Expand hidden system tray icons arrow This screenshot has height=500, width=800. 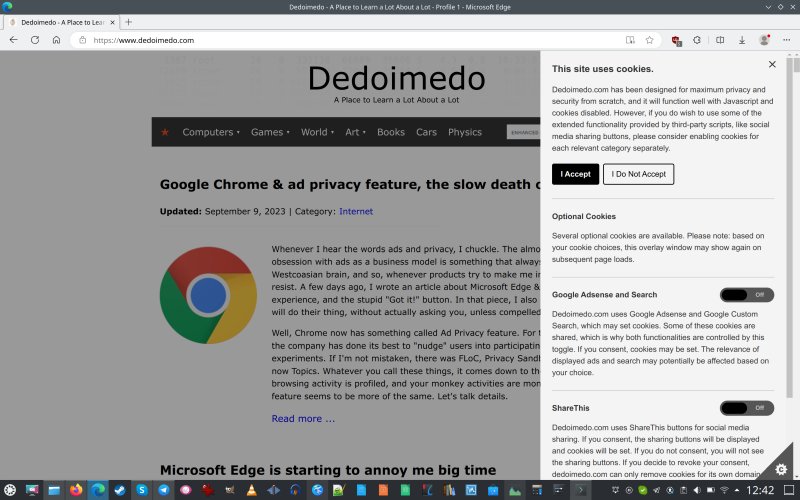pos(737,490)
